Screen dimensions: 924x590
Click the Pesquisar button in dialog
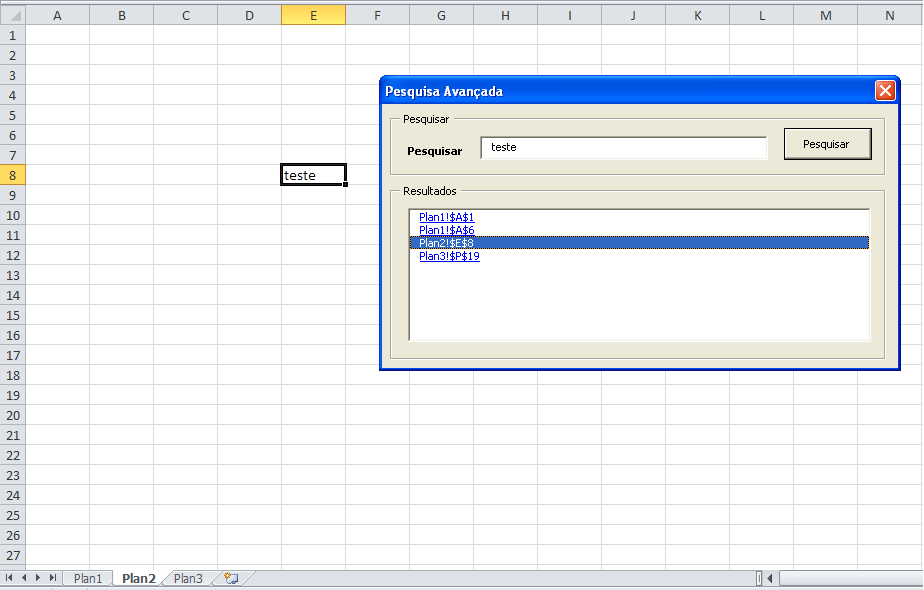point(827,144)
